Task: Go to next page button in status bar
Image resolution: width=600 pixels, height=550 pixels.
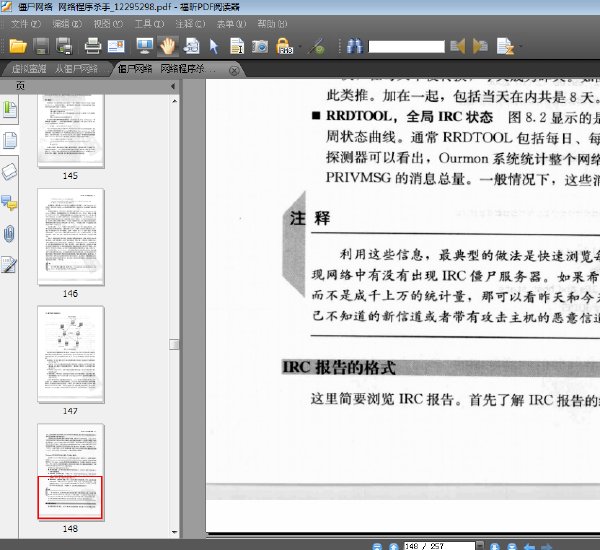Action: tap(495, 546)
